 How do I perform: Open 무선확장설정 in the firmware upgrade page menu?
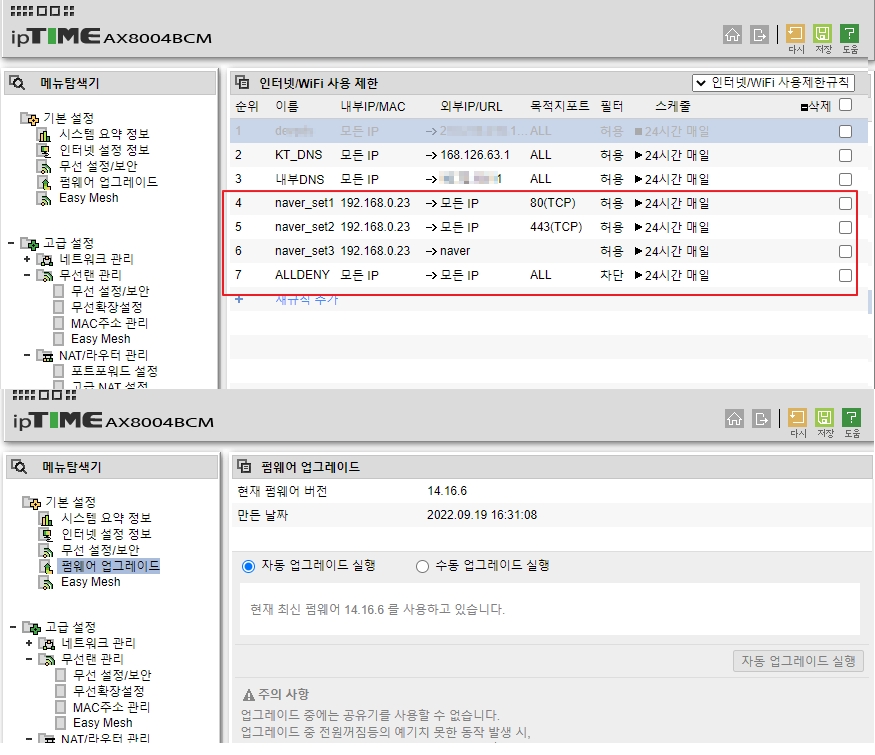[x=108, y=691]
